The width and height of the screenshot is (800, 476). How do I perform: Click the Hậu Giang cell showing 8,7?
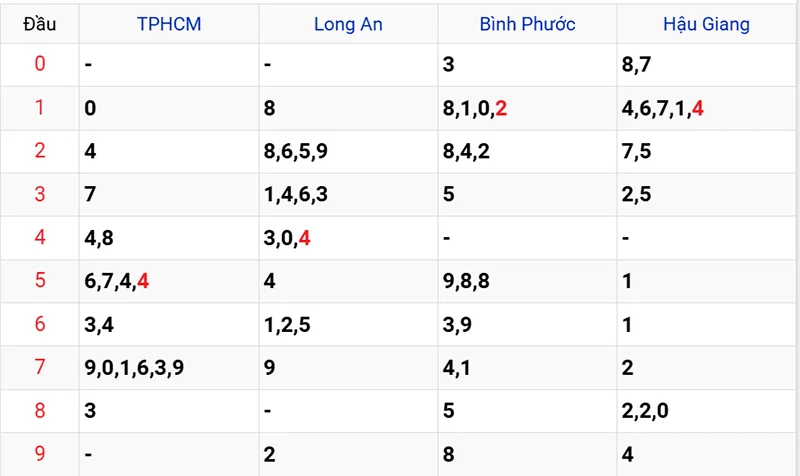[x=635, y=65]
